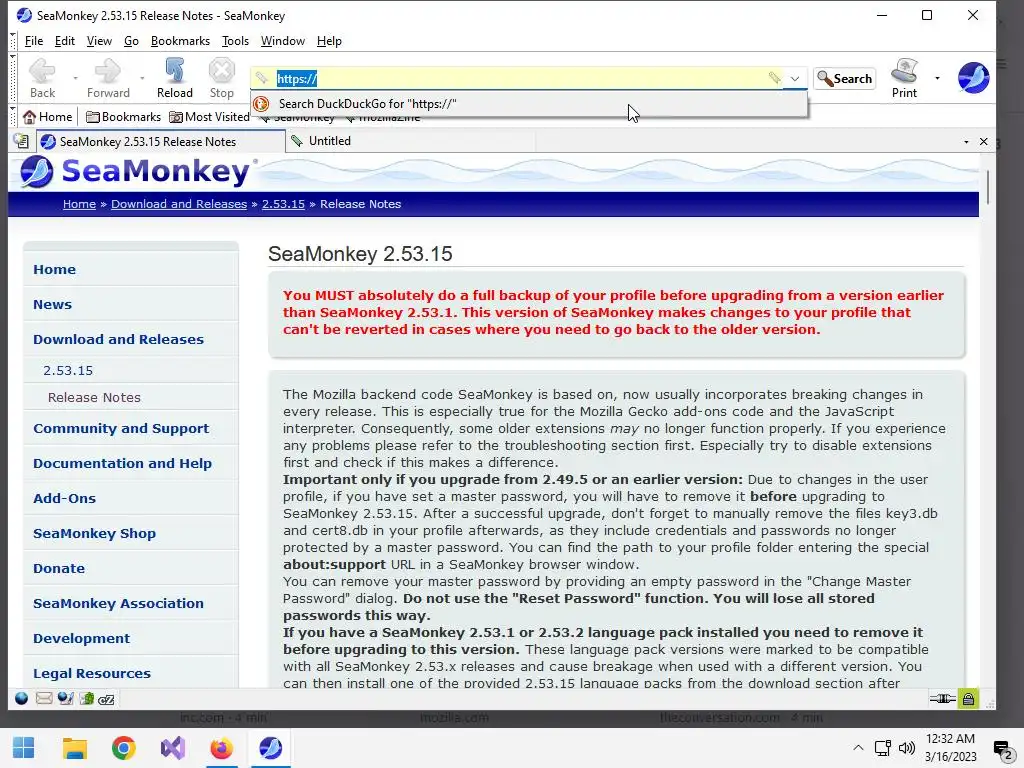
Task: Click the DuckDuckGo icon in autocomplete suggestion
Action: [261, 104]
